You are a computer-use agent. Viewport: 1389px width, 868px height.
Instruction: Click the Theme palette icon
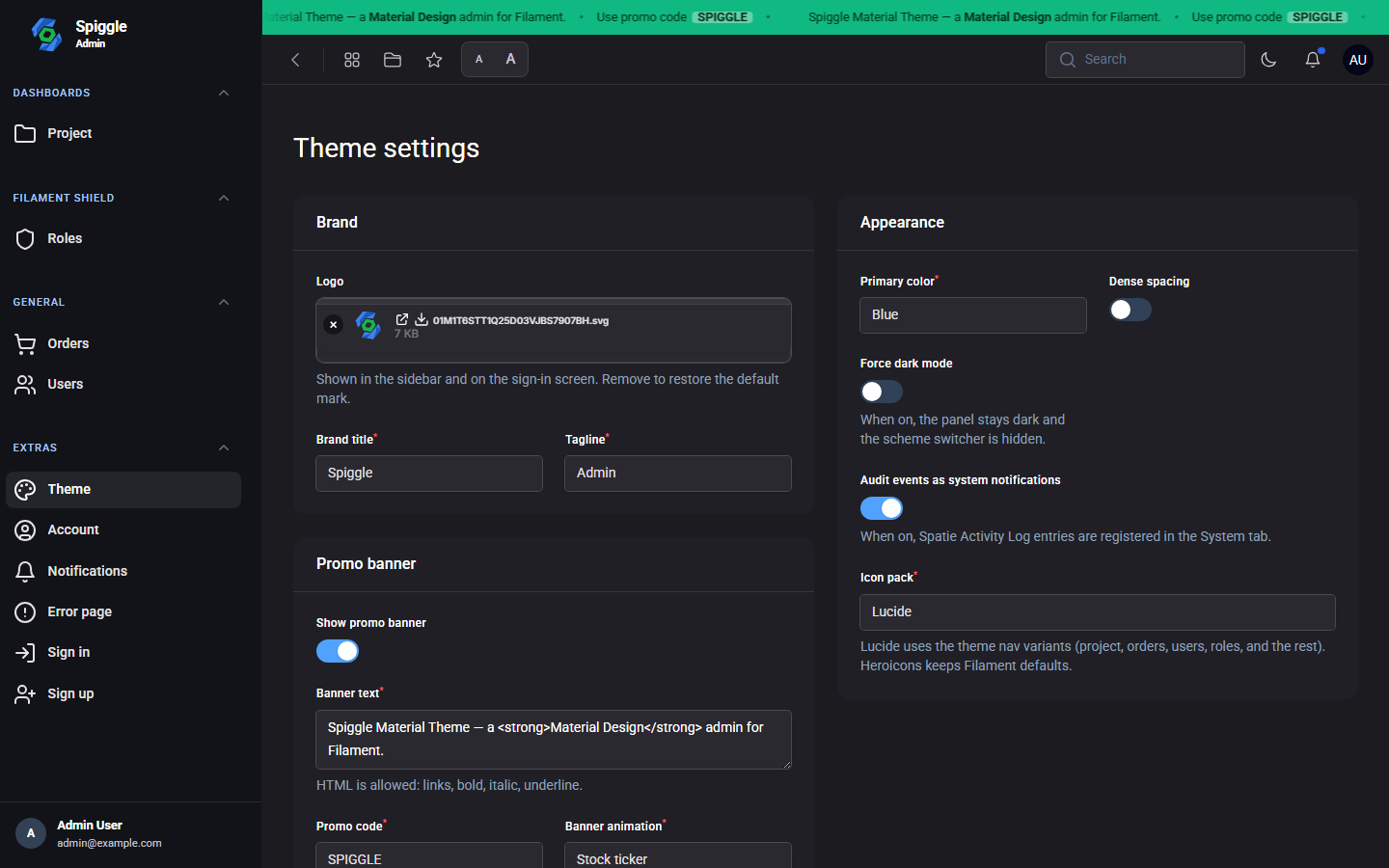[x=25, y=489]
